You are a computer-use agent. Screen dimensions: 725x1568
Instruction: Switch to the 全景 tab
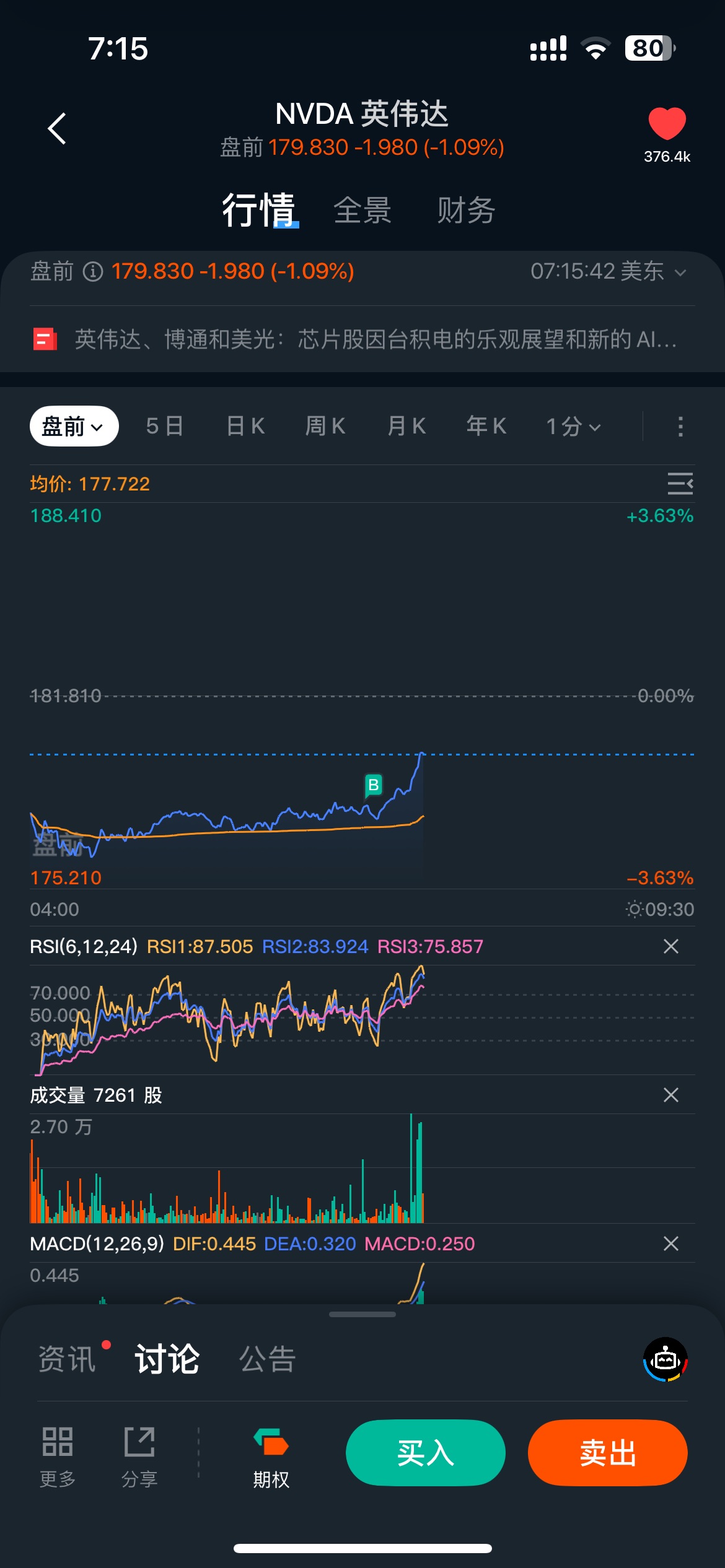click(362, 211)
